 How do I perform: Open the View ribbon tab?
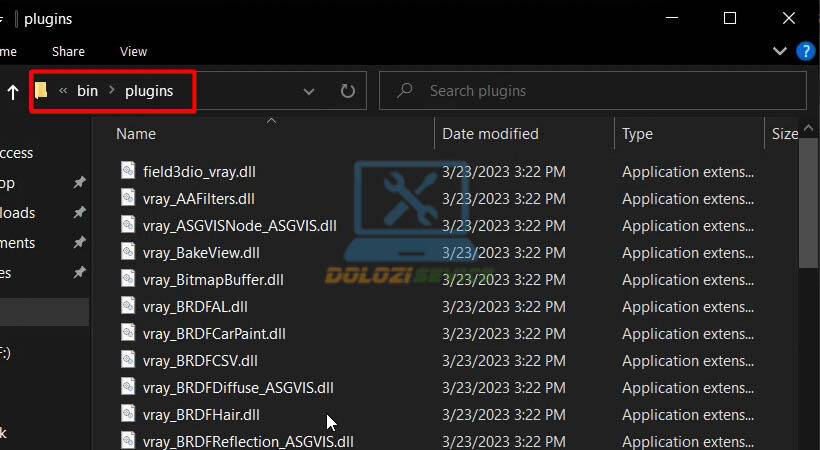click(x=133, y=51)
